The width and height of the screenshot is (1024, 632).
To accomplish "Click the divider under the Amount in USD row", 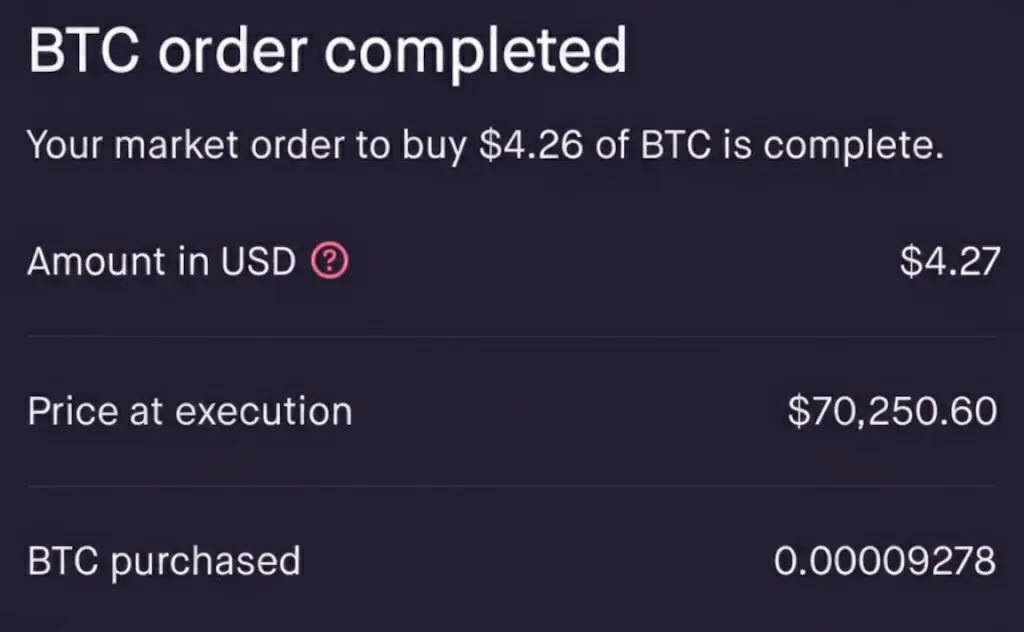I will point(512,337).
